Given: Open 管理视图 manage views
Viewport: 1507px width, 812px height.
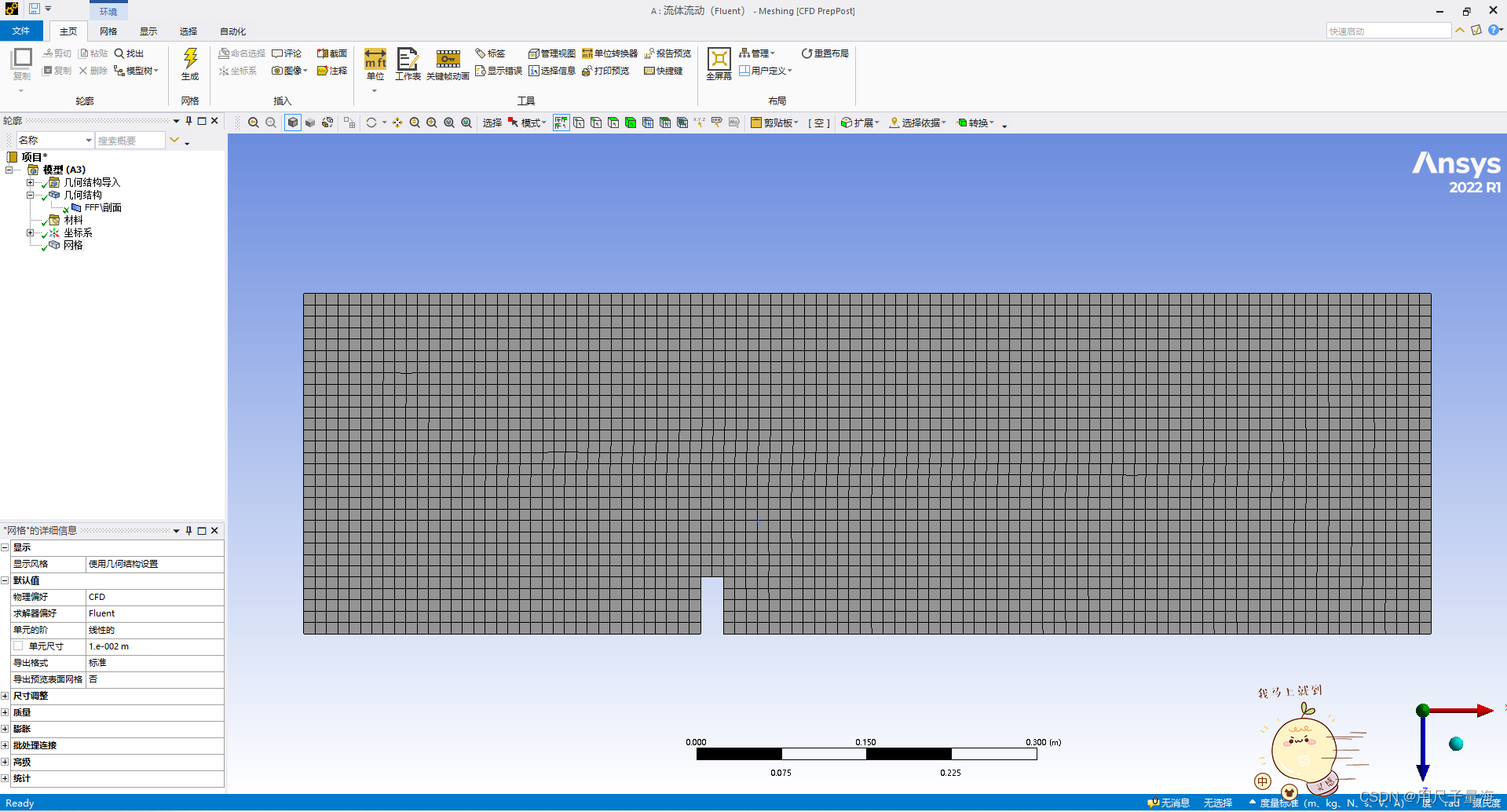Looking at the screenshot, I should coord(552,53).
